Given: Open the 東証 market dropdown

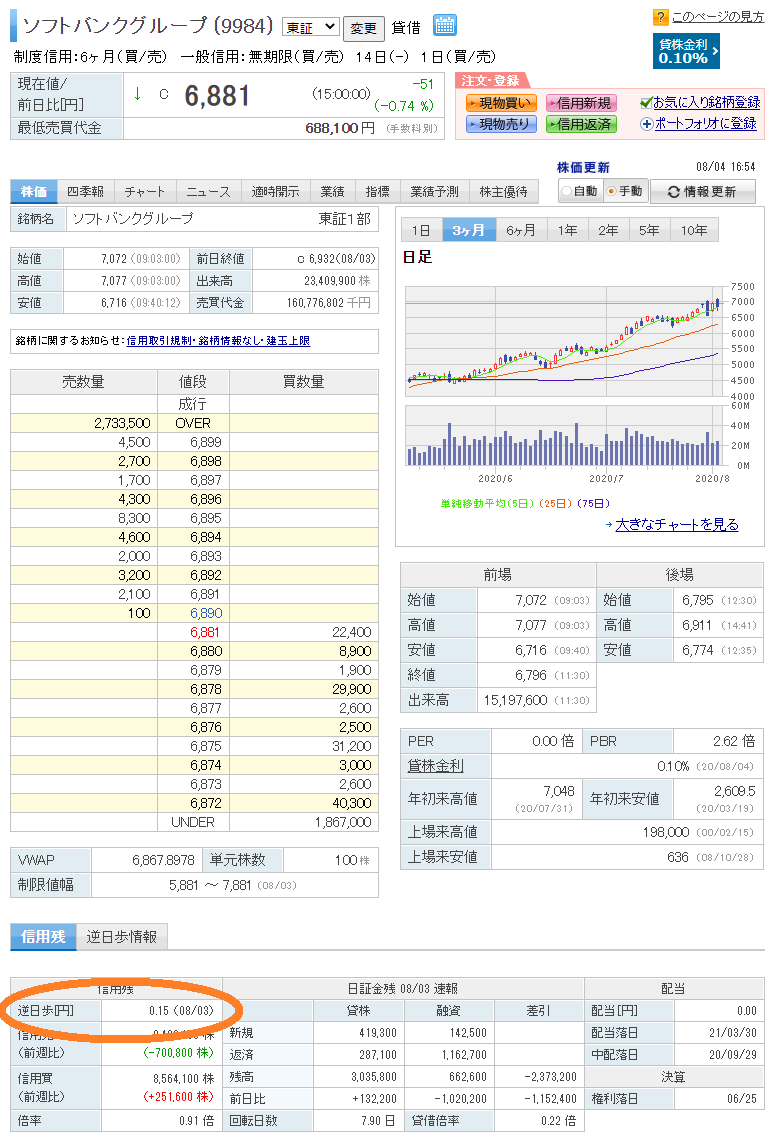Looking at the screenshot, I should [311, 27].
